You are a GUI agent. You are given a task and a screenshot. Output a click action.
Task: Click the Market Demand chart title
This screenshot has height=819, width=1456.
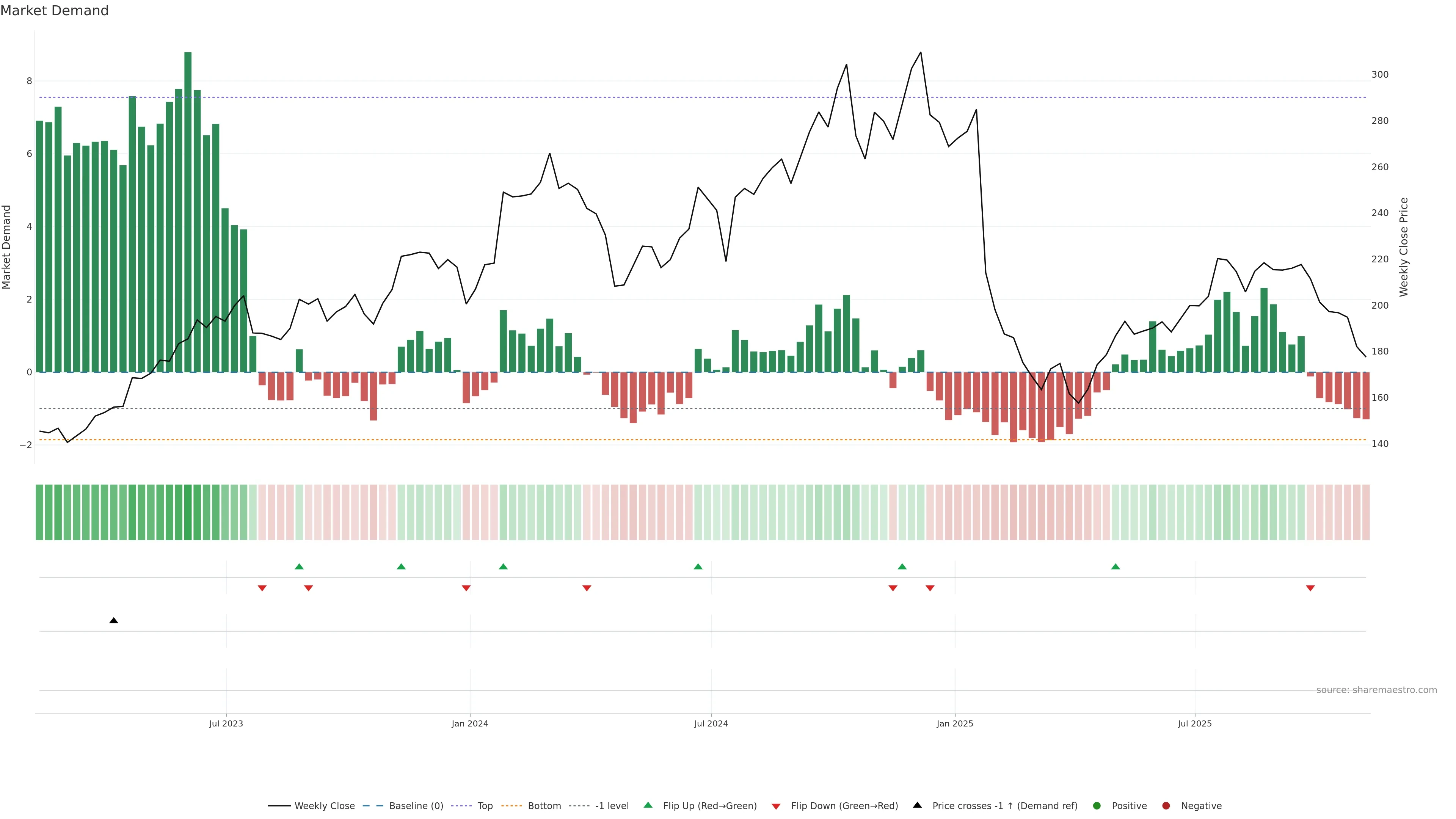pyautogui.click(x=54, y=11)
